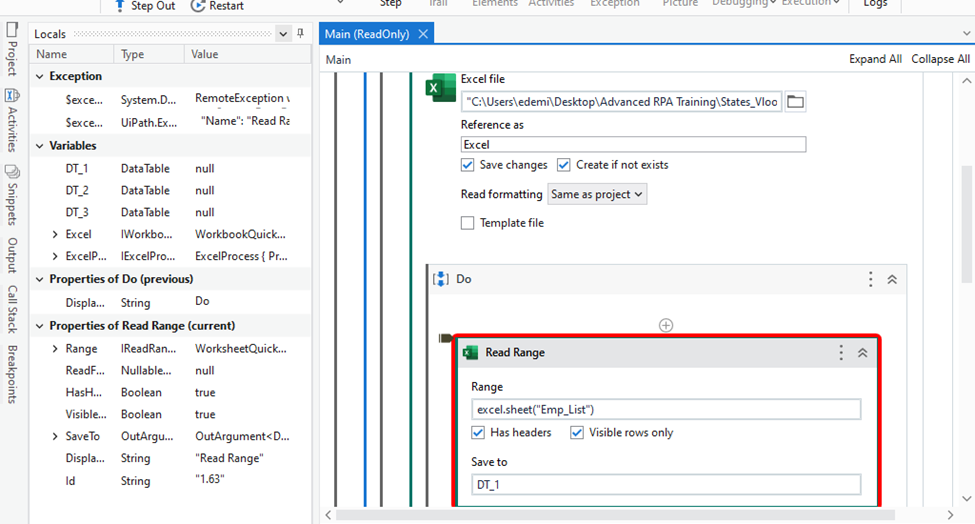Click the Excel file path field
The height and width of the screenshot is (524, 975).
621,102
